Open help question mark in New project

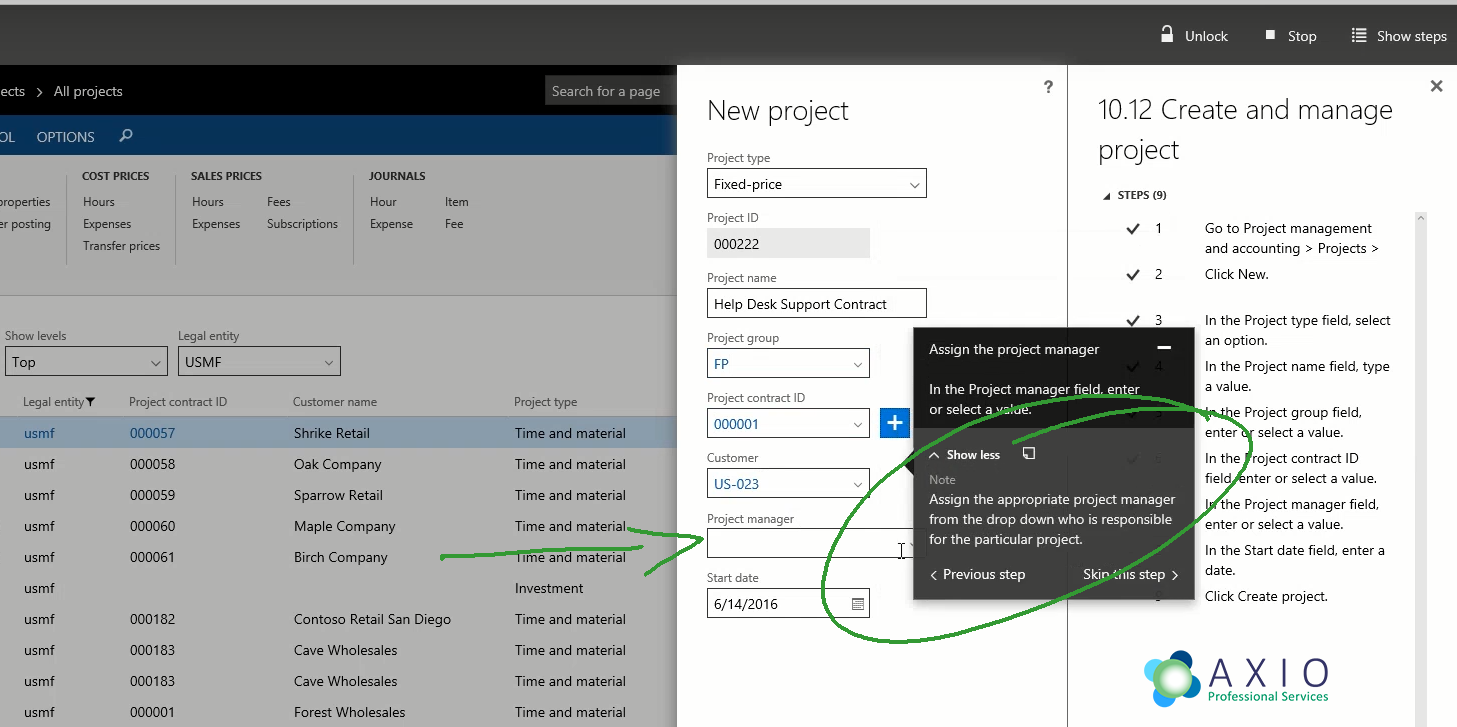(1048, 87)
